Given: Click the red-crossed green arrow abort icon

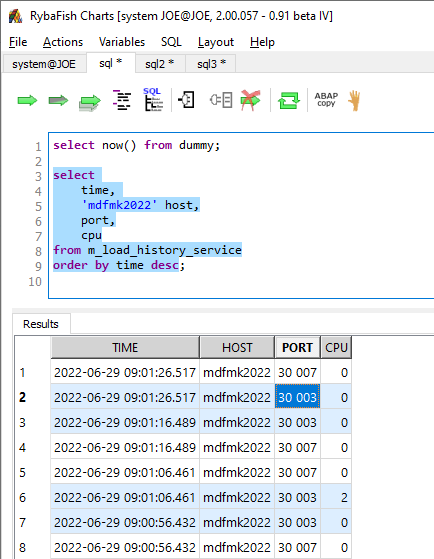Looking at the screenshot, I should pos(250,100).
